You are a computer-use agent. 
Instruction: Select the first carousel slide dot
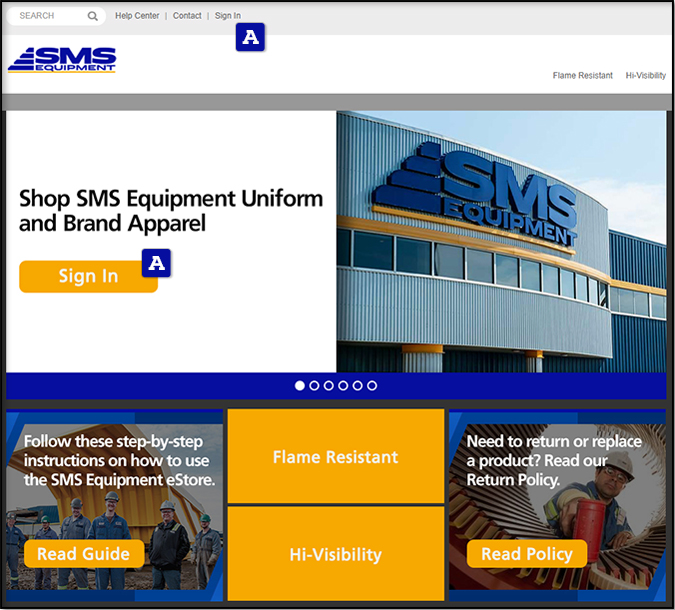(300, 385)
